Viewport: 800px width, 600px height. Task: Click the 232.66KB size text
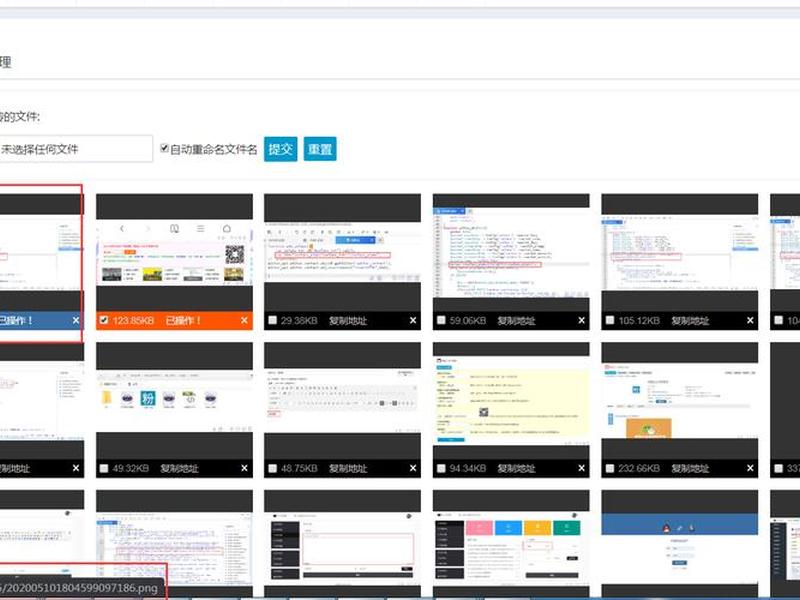click(639, 468)
